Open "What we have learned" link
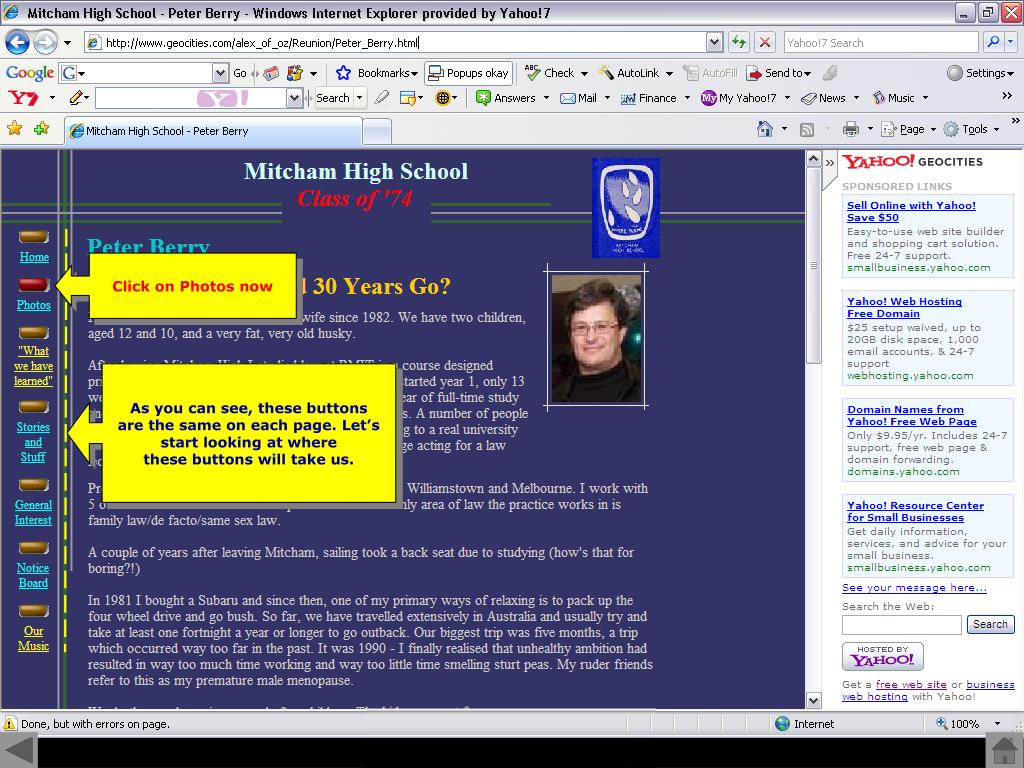Viewport: 1024px width, 768px height. [33, 366]
